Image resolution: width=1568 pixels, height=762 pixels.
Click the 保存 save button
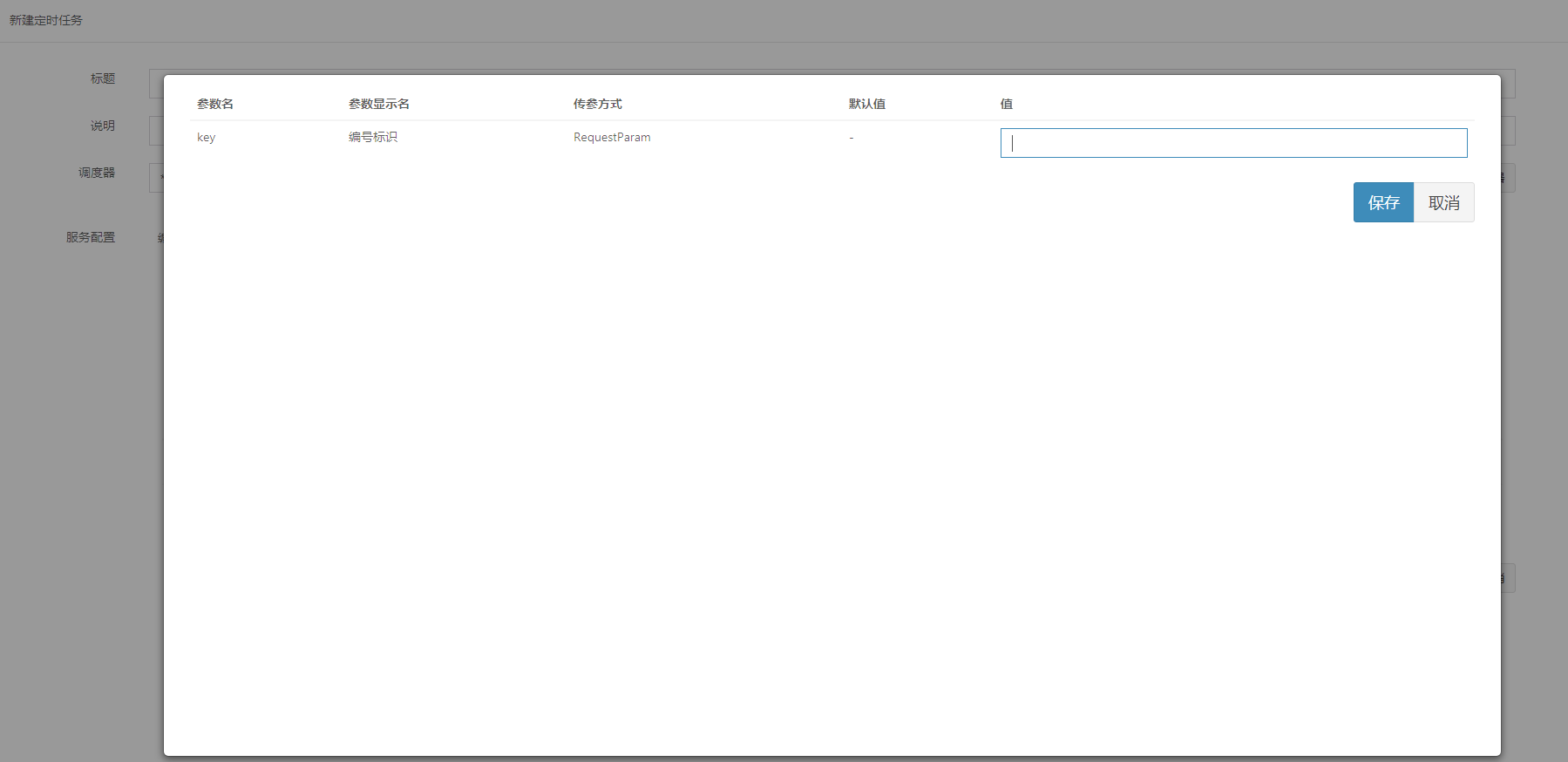(x=1383, y=202)
